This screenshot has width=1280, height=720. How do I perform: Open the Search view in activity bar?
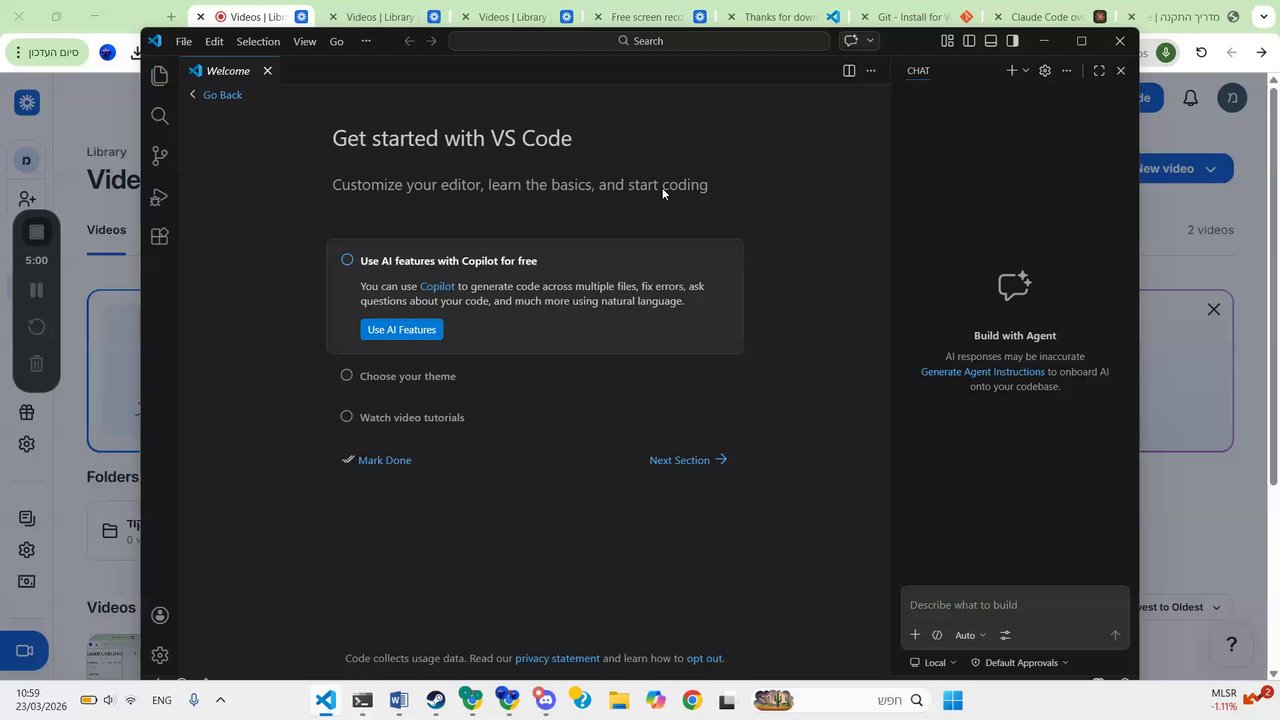point(159,116)
